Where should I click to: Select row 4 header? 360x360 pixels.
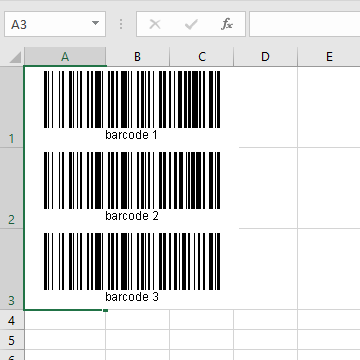click(x=12, y=320)
